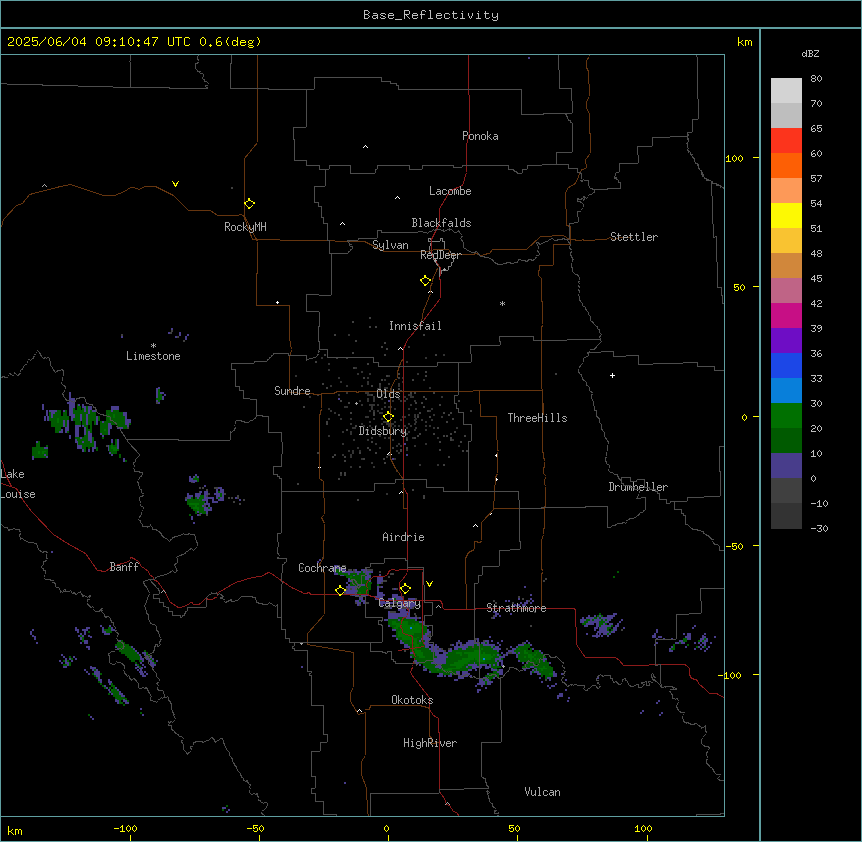Click the RedDeer city label
The width and height of the screenshot is (862, 842).
pos(440,255)
